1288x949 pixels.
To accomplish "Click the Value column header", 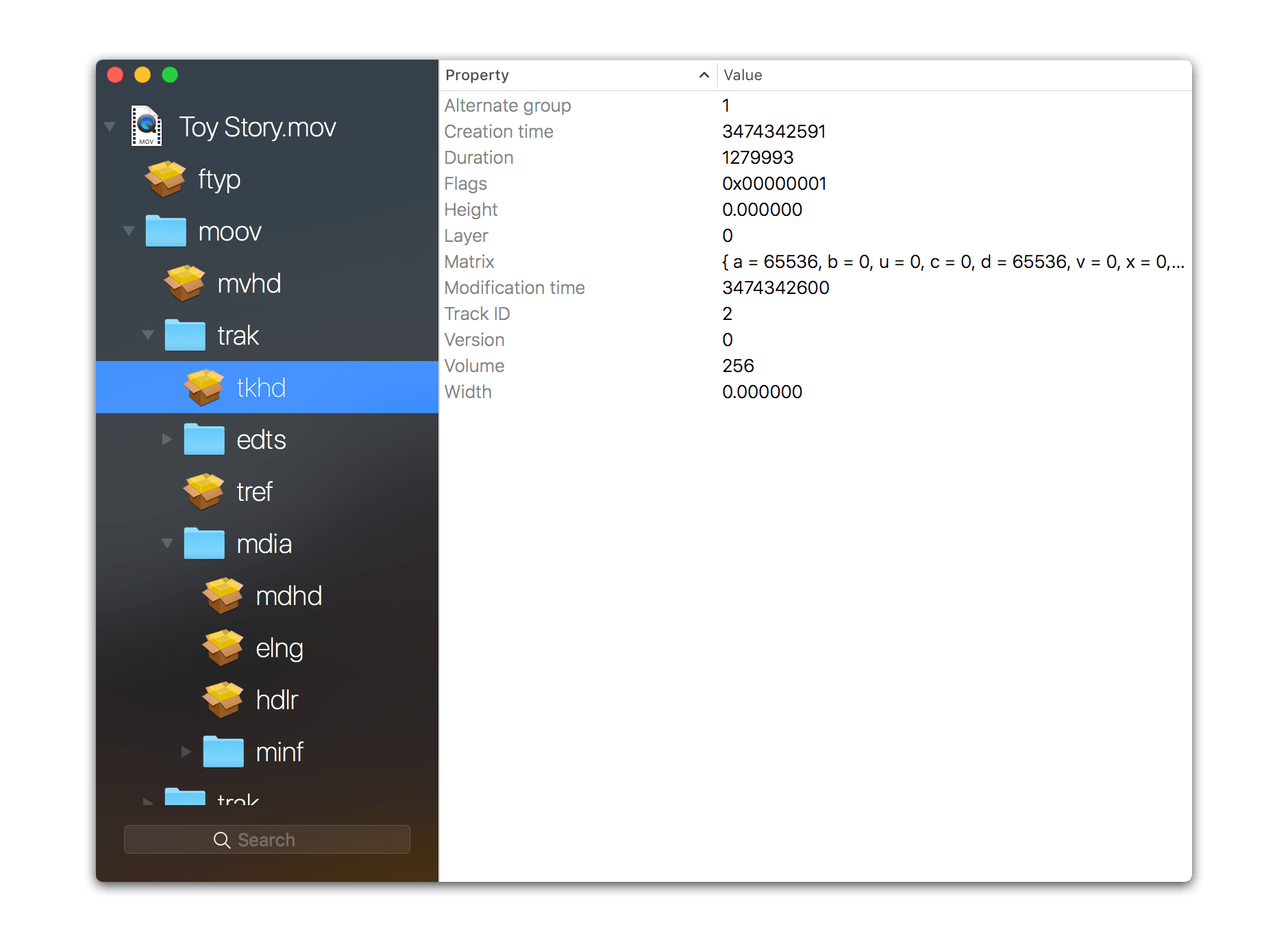I will [x=954, y=75].
